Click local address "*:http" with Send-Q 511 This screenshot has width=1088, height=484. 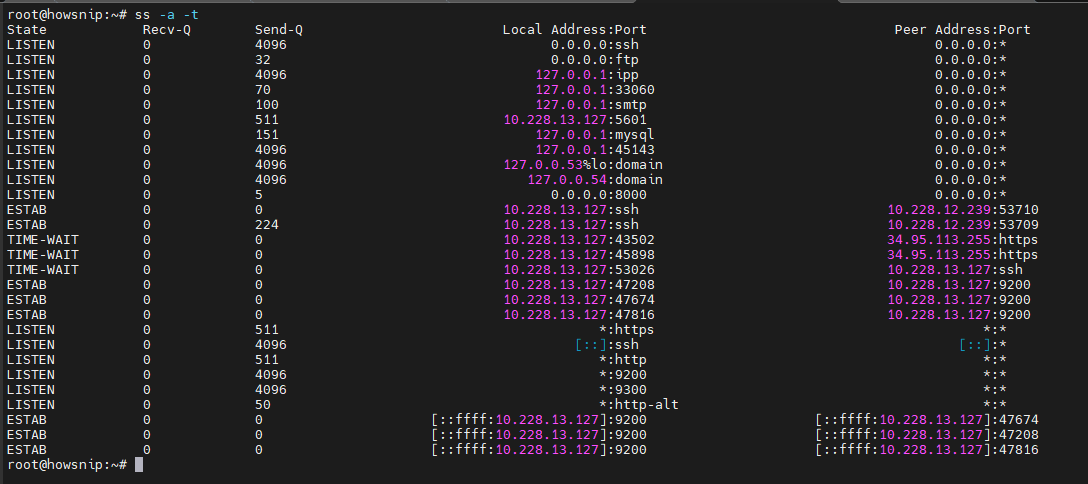coord(623,359)
